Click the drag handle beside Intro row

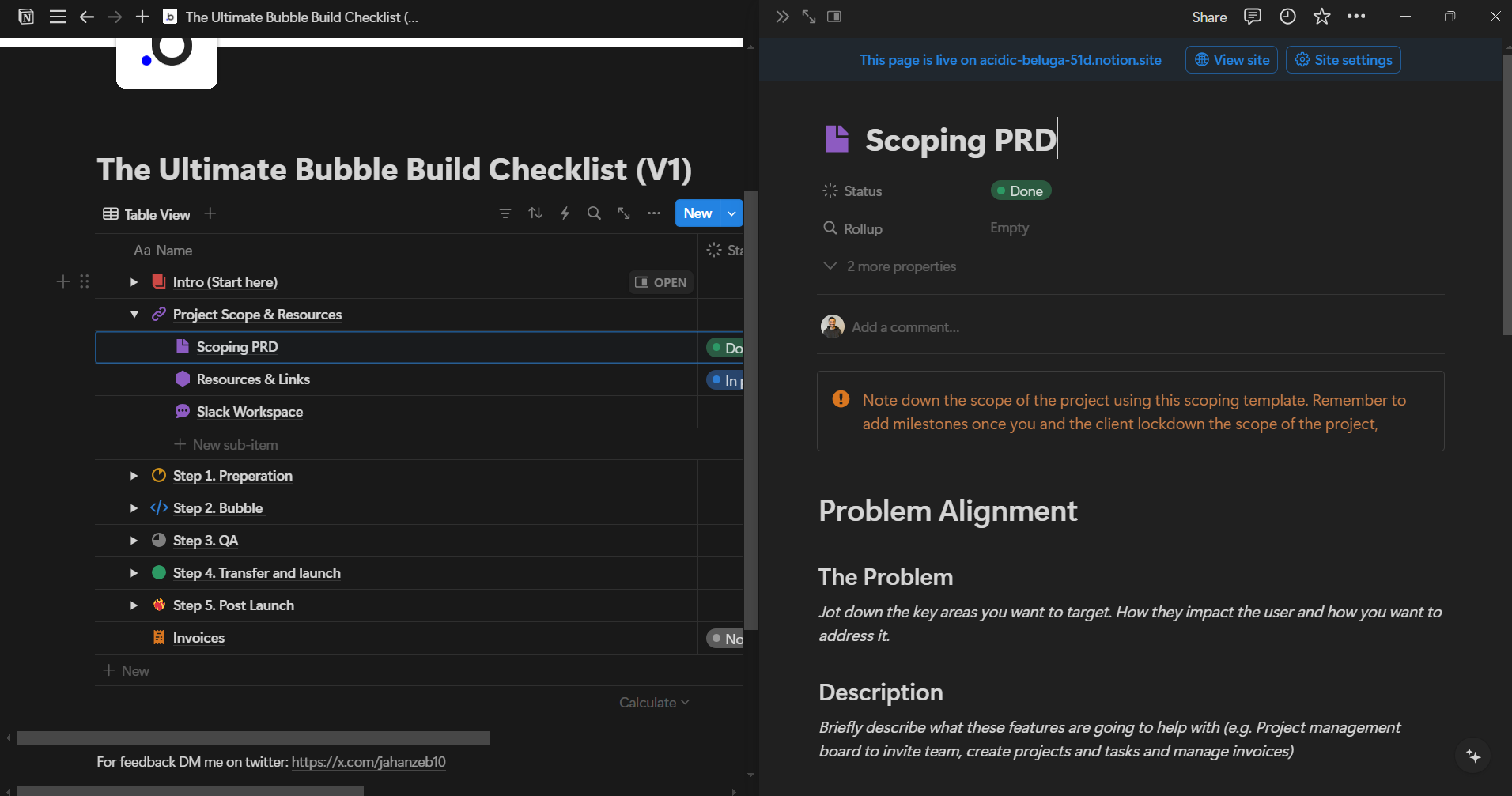[85, 281]
